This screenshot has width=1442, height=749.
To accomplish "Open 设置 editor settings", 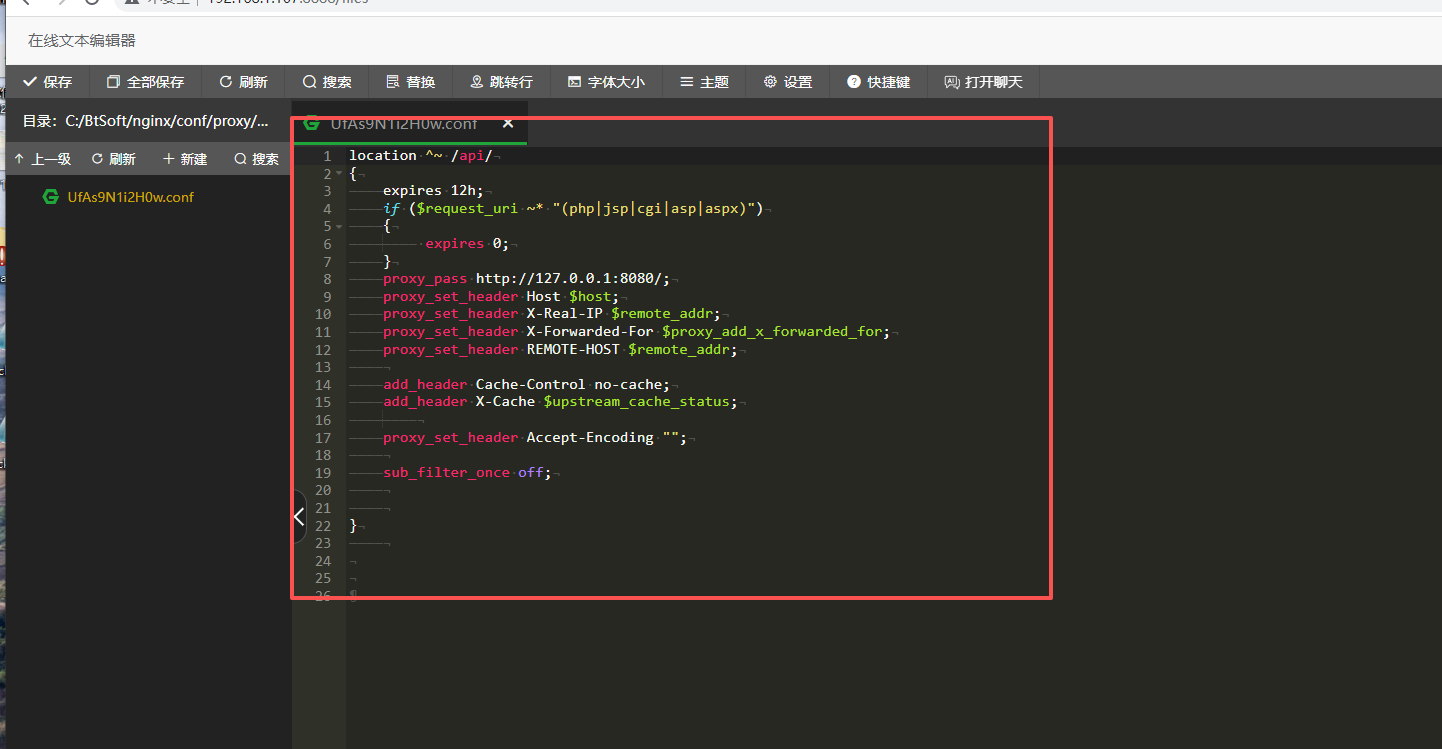I will coord(787,82).
